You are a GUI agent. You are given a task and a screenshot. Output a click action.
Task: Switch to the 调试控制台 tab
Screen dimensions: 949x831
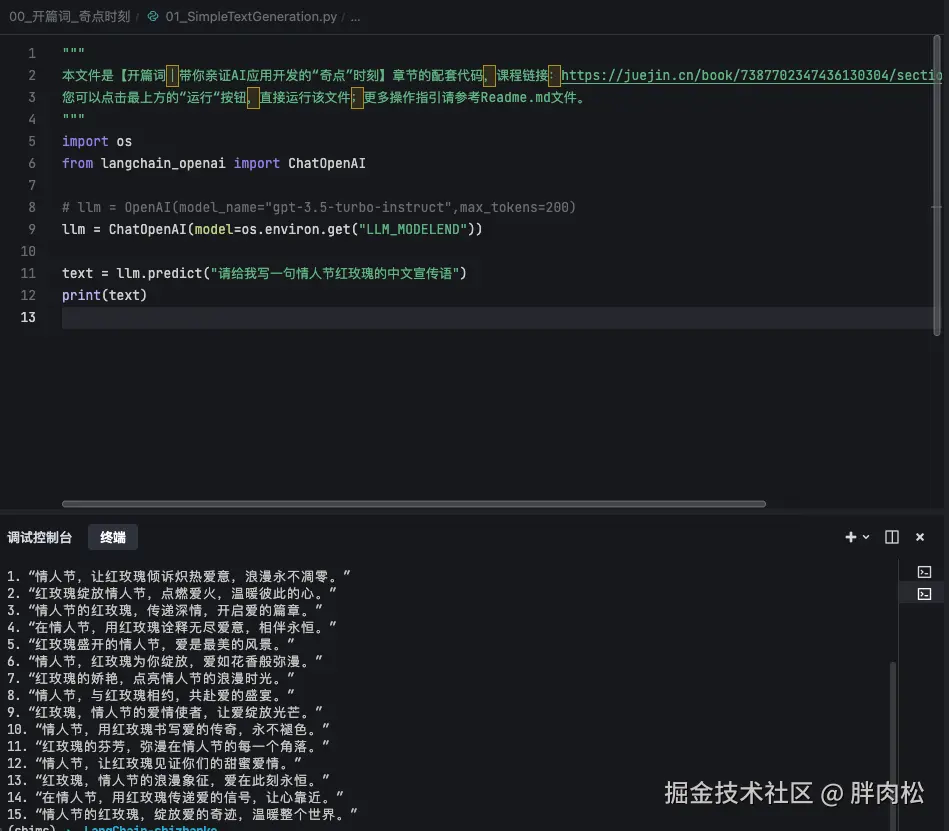[x=40, y=537]
